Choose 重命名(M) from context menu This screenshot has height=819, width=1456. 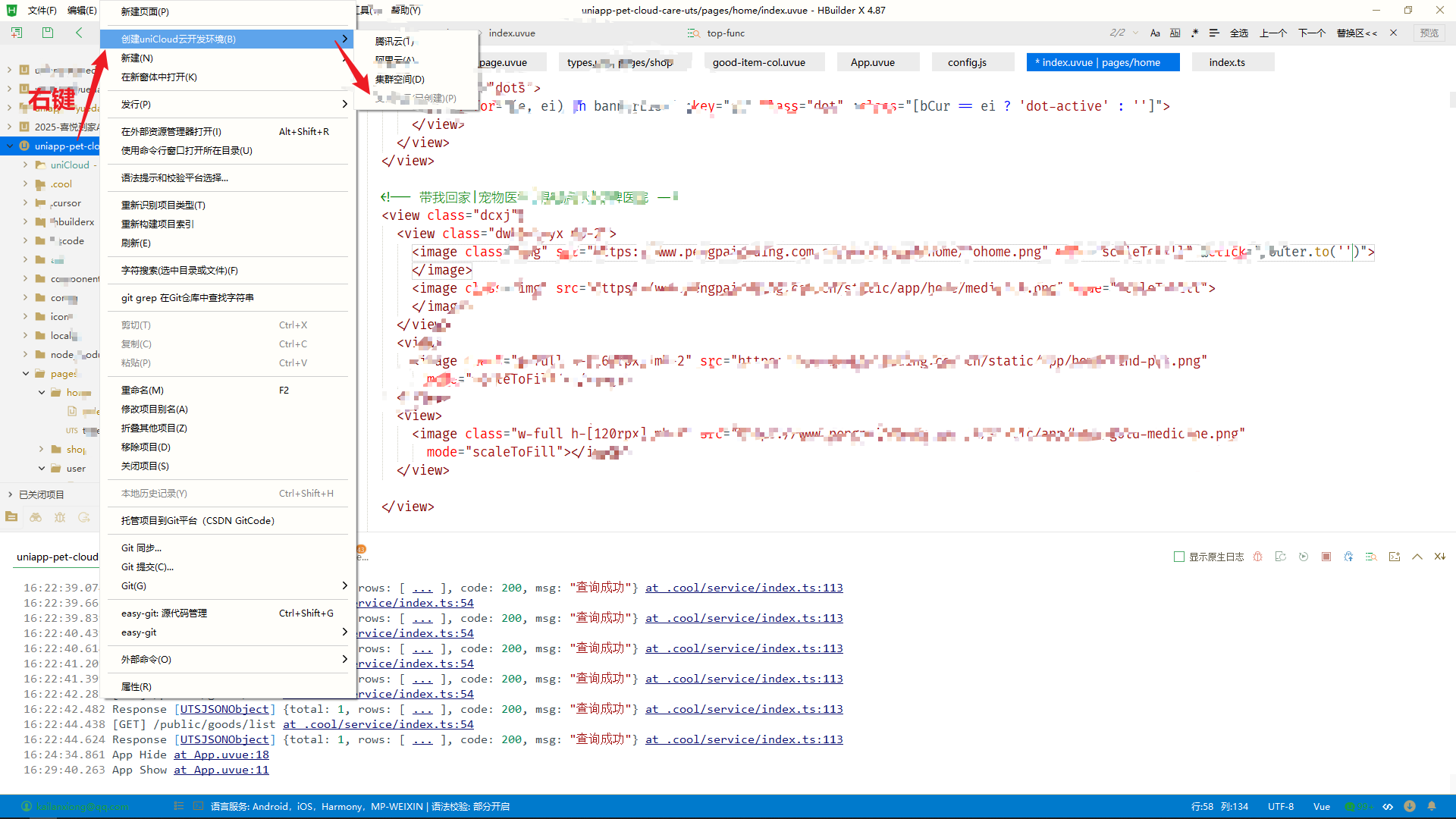143,390
